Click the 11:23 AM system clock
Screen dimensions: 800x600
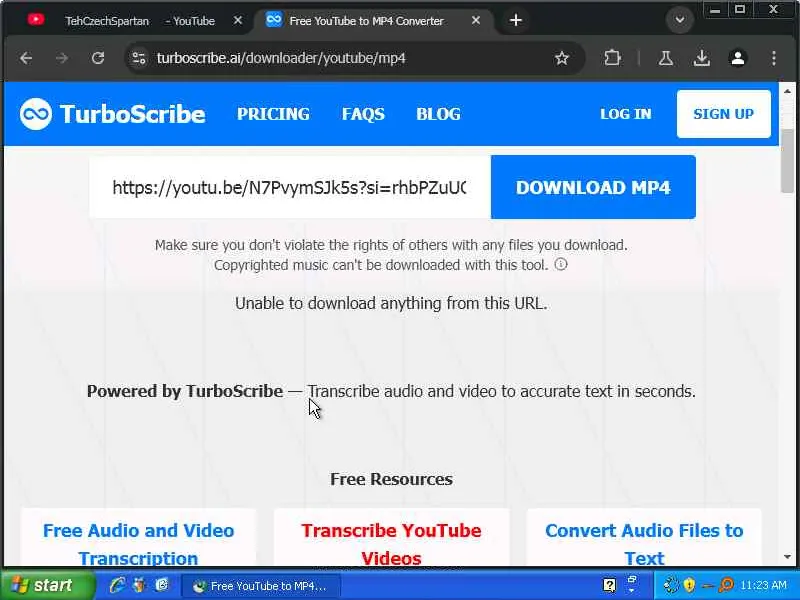763,585
